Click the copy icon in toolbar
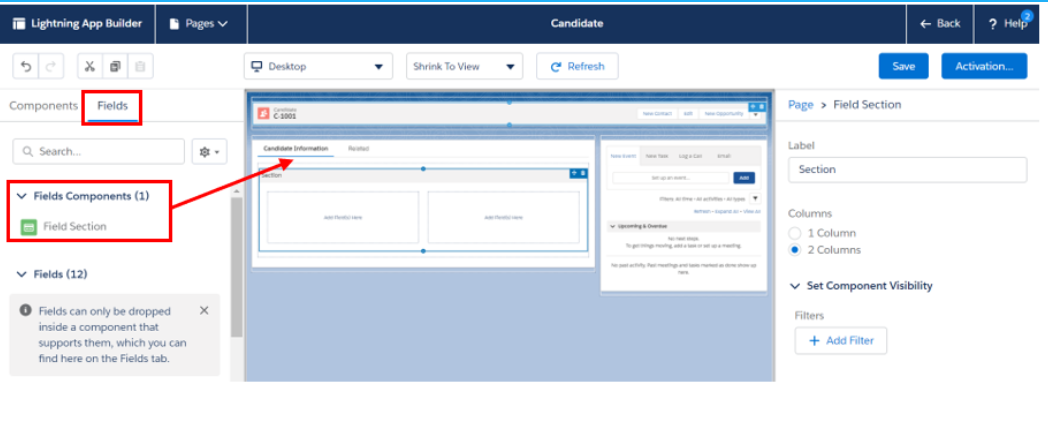Image resolution: width=1048 pixels, height=422 pixels. [115, 67]
